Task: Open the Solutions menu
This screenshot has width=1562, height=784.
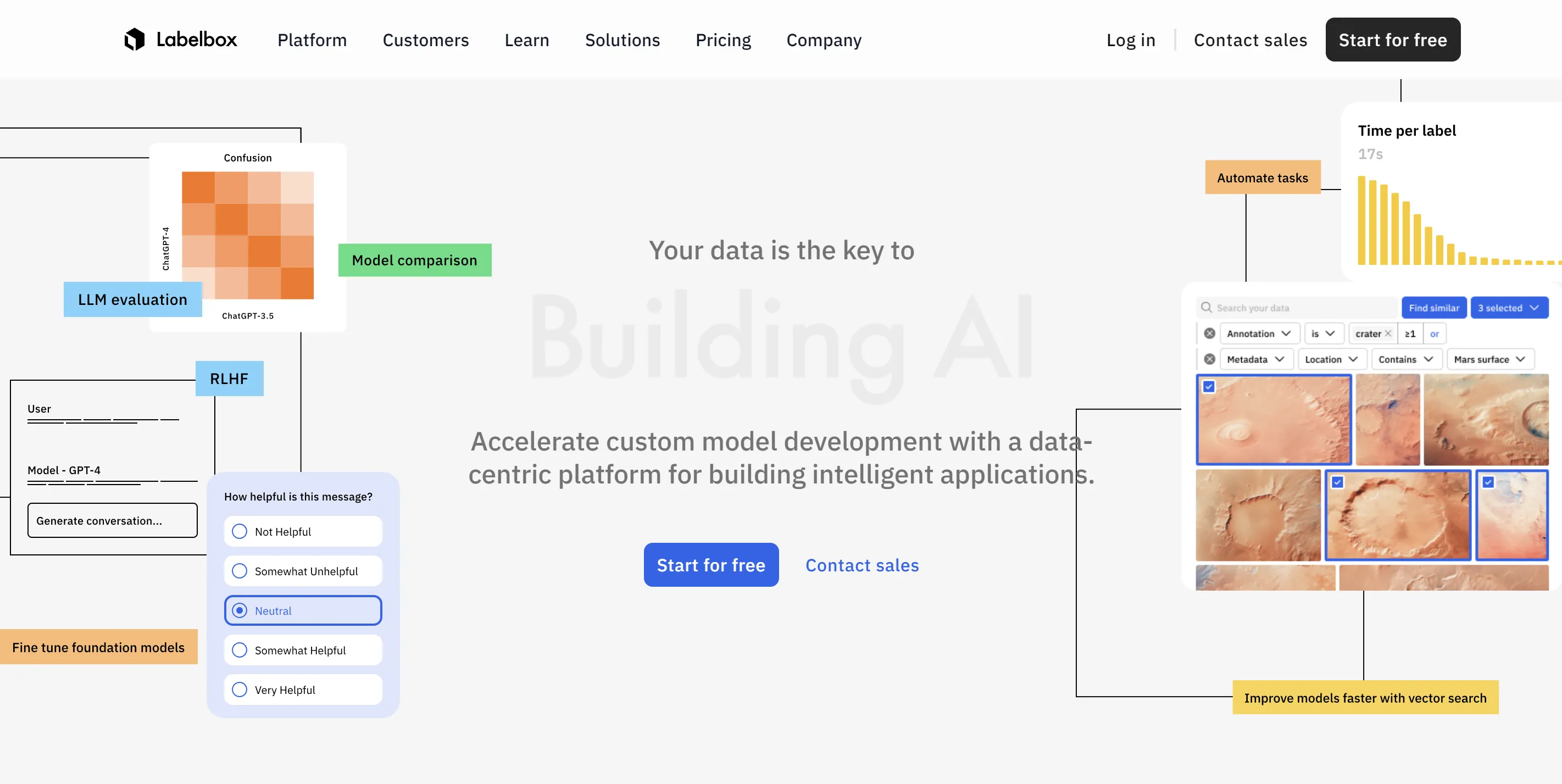Action: click(x=622, y=39)
